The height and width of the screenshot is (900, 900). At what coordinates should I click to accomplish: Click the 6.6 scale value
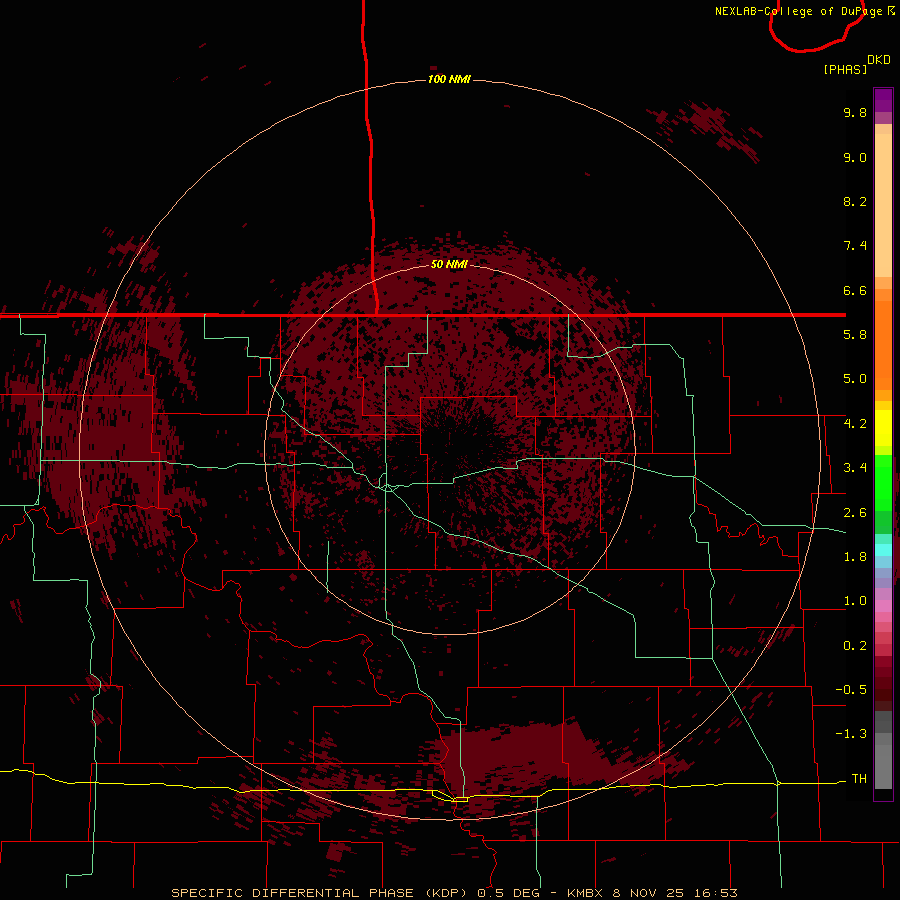click(x=855, y=290)
